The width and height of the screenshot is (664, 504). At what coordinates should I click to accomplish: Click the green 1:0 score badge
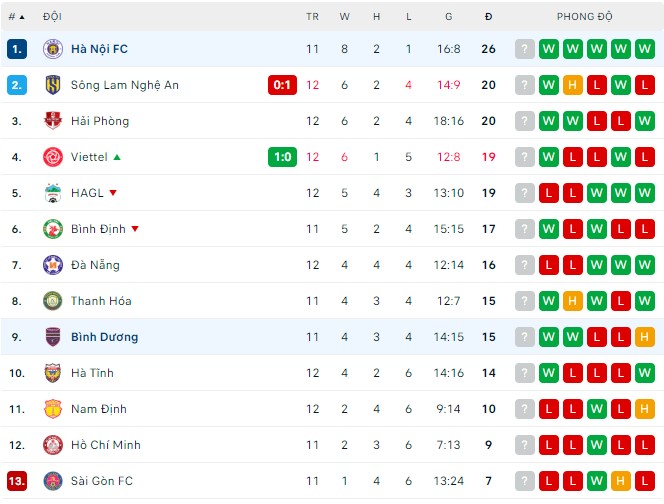[x=282, y=157]
